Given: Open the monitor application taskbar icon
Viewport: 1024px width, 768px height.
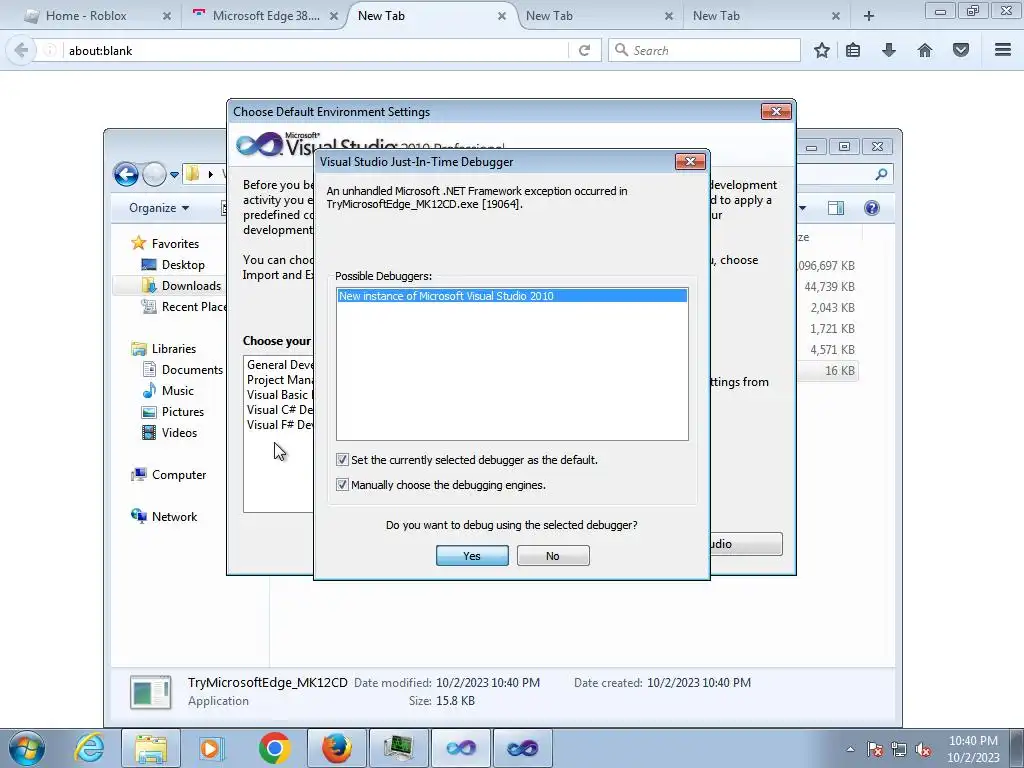Looking at the screenshot, I should pos(399,748).
